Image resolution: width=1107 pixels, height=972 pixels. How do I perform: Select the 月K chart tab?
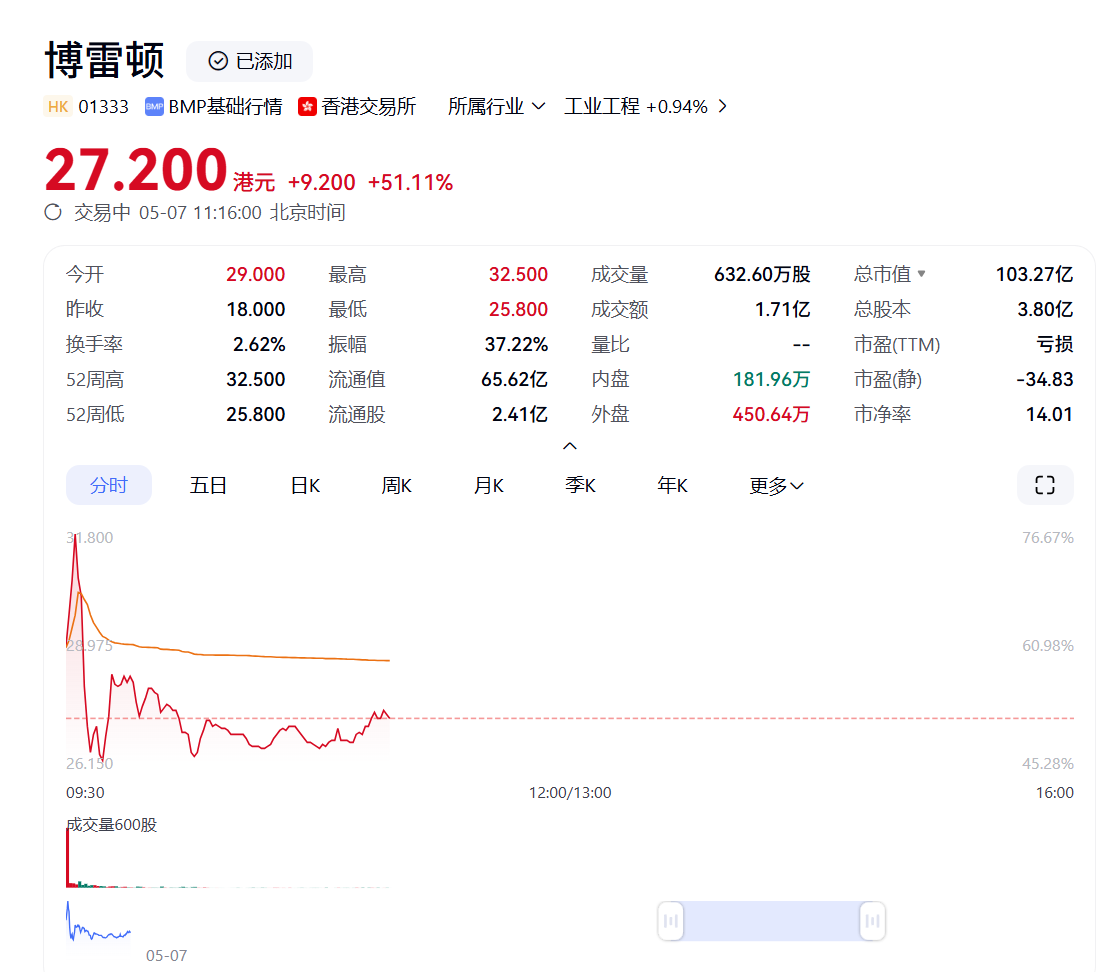489,486
